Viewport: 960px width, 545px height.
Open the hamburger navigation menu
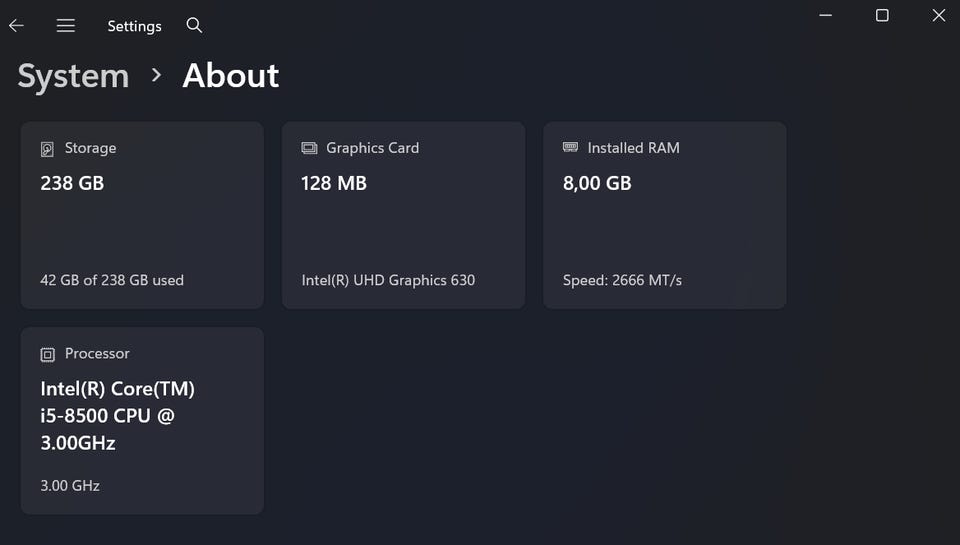click(66, 26)
